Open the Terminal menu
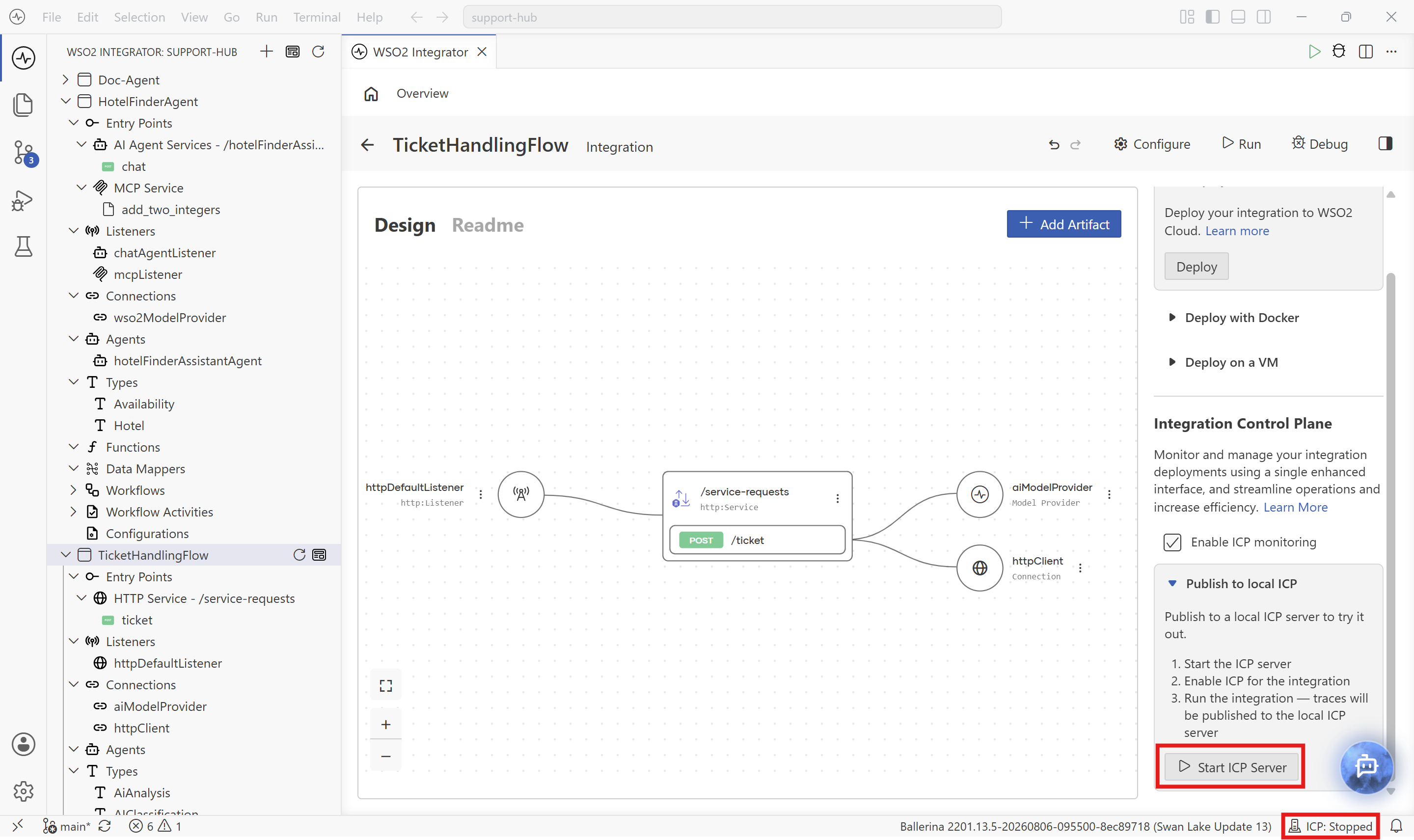The height and width of the screenshot is (840, 1414). [316, 17]
